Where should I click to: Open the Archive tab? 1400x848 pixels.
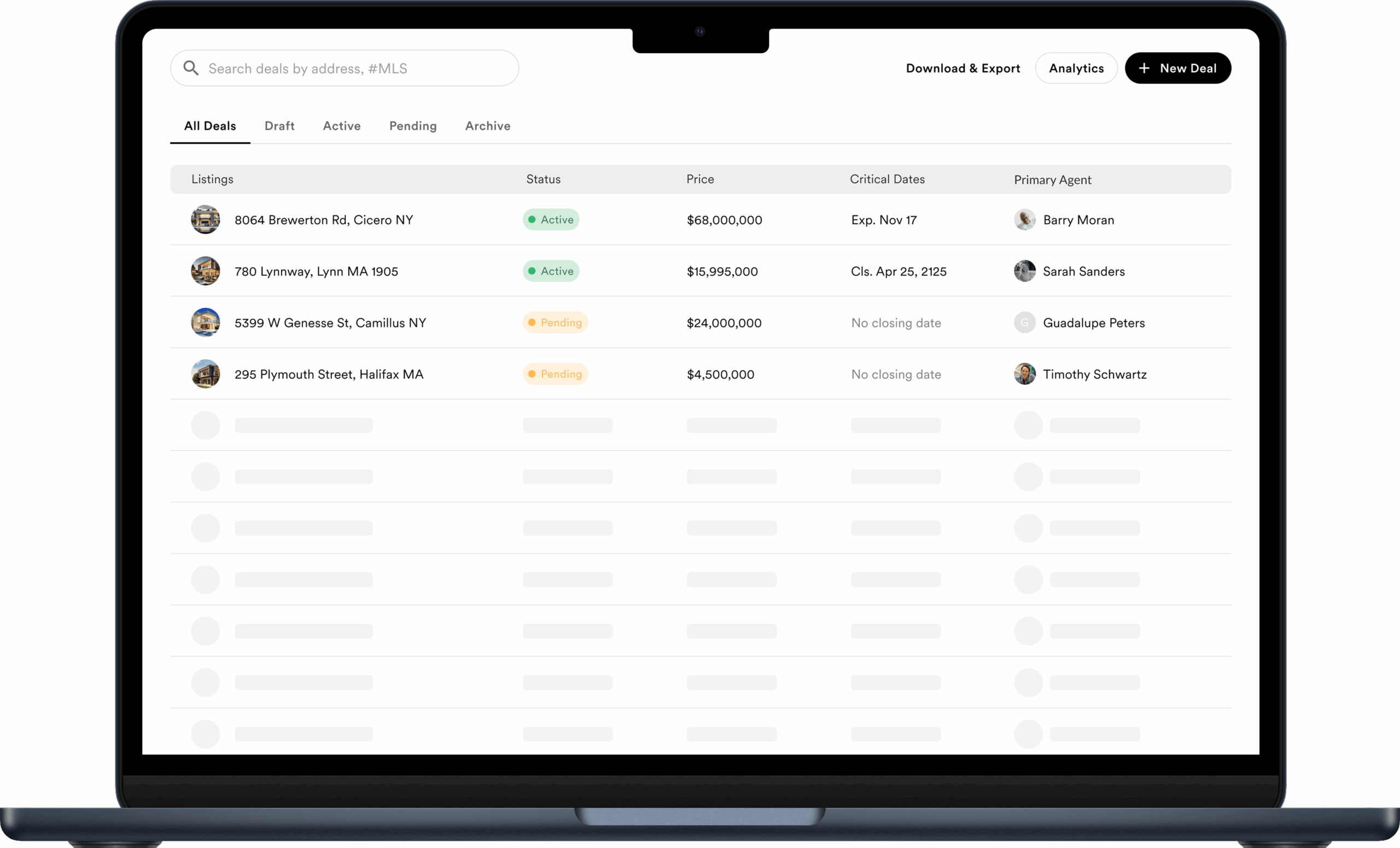point(487,126)
